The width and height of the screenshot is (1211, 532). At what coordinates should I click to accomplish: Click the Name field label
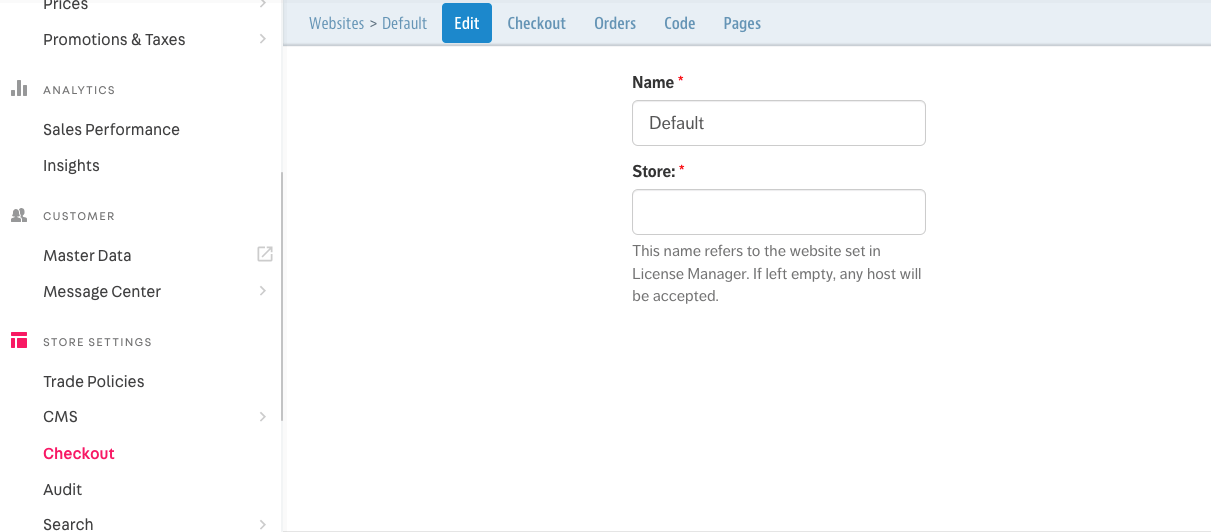[653, 82]
